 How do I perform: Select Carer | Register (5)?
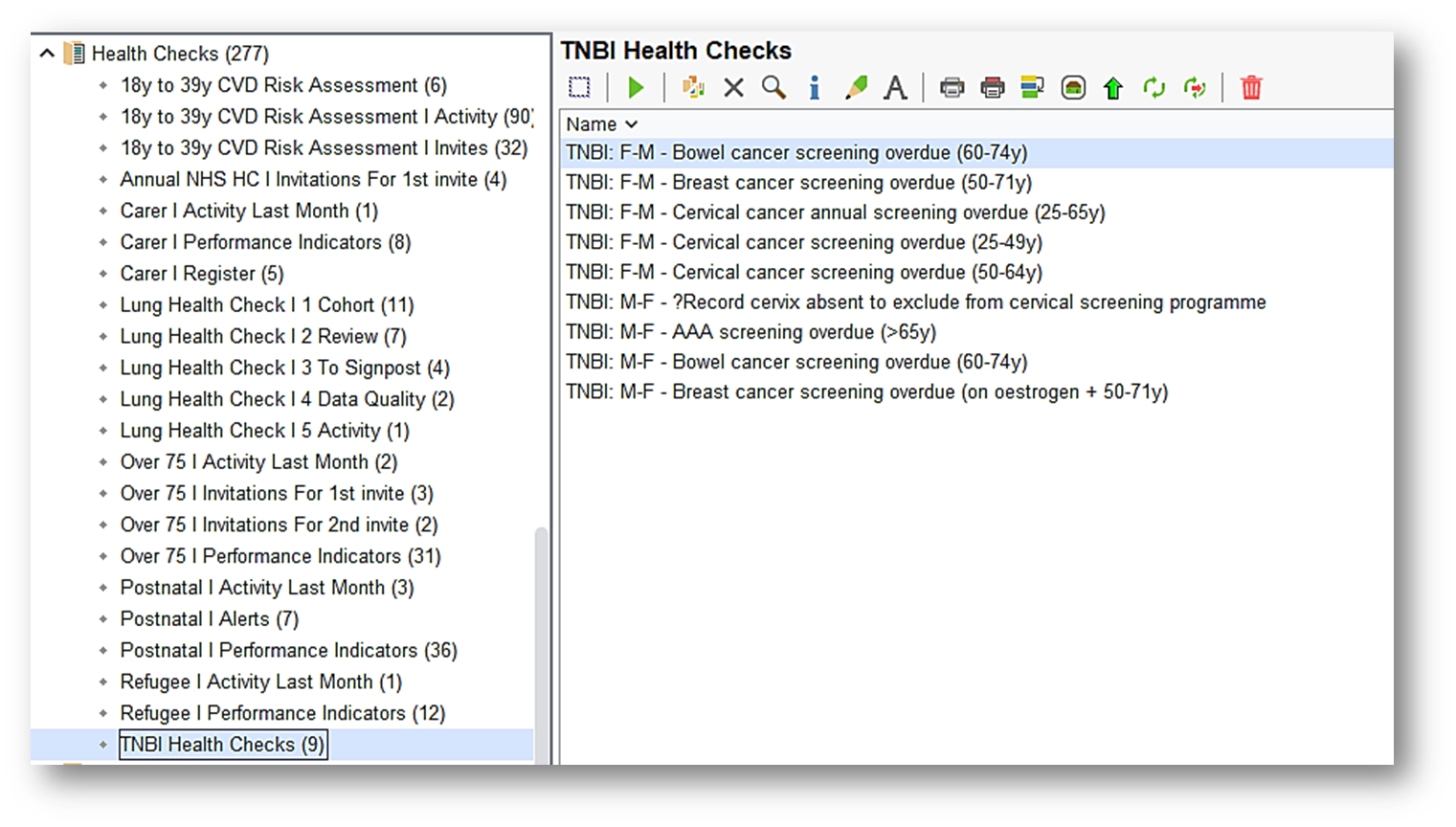[202, 275]
